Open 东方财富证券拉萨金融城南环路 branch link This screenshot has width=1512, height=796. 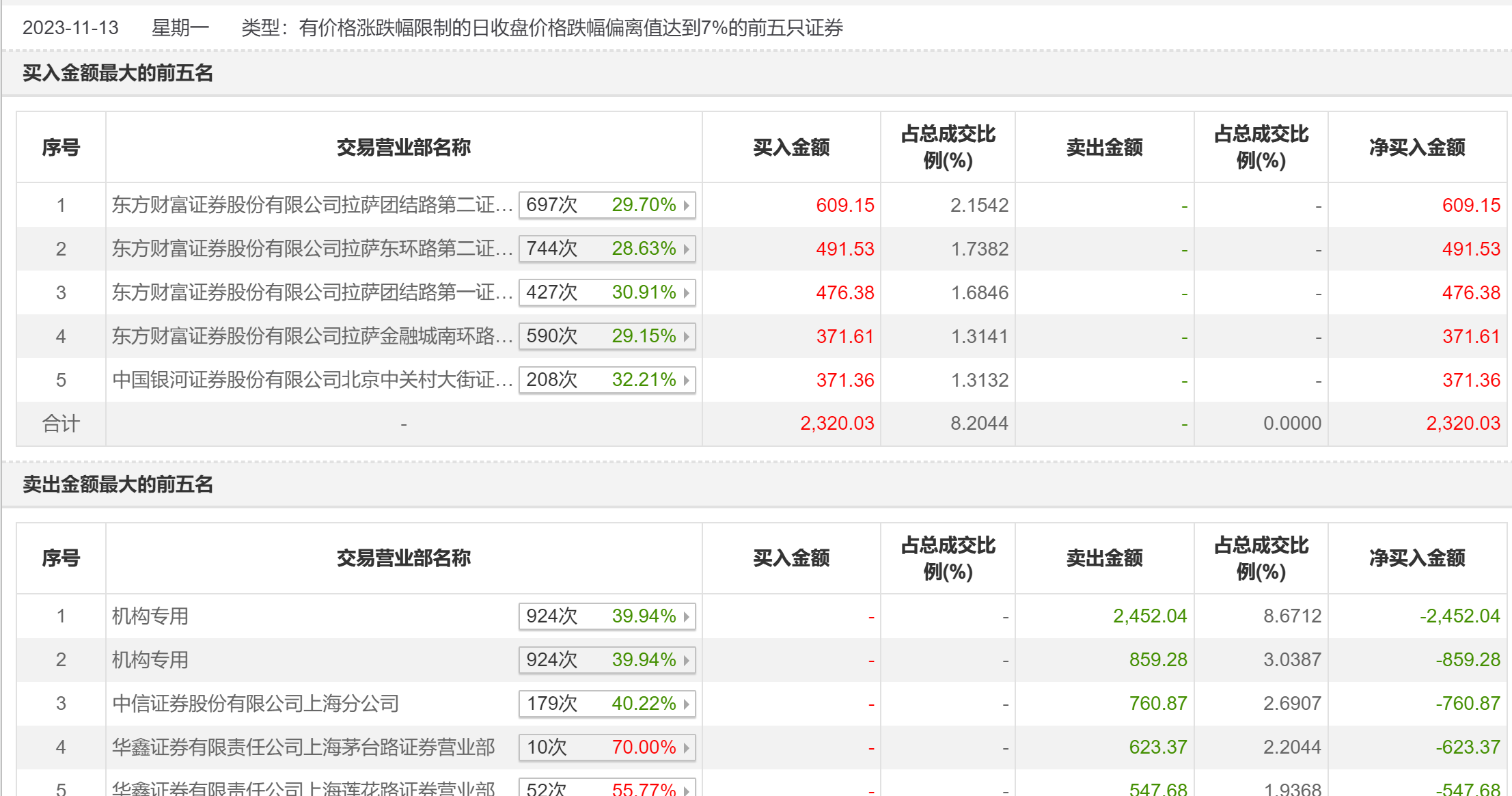[312, 336]
